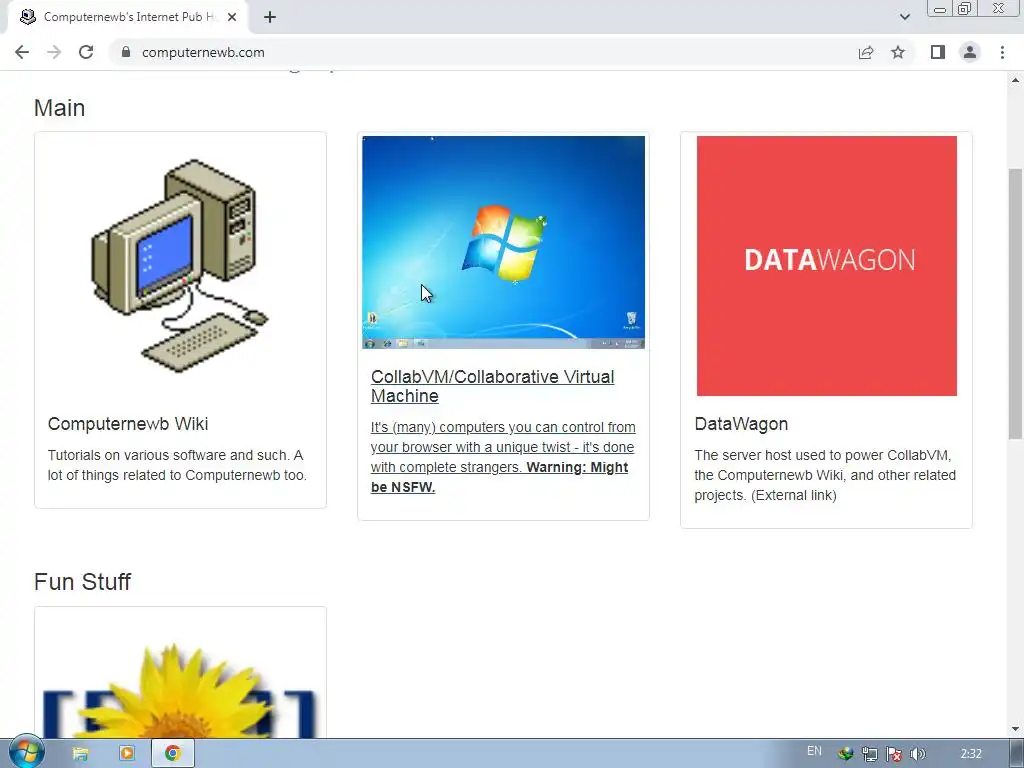Open a new browser tab
Image resolution: width=1024 pixels, height=768 pixels.
pyautogui.click(x=270, y=17)
